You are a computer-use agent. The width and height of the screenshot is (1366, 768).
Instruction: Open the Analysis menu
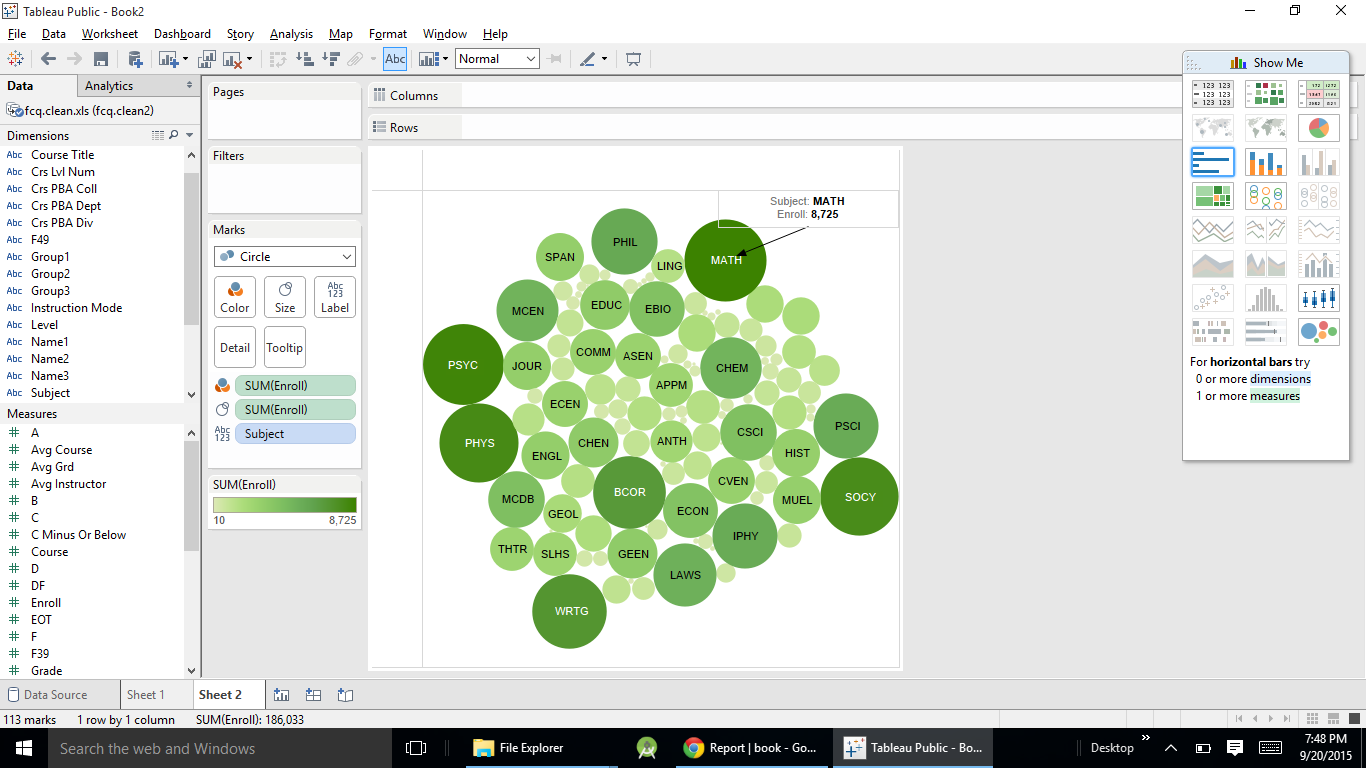click(291, 34)
